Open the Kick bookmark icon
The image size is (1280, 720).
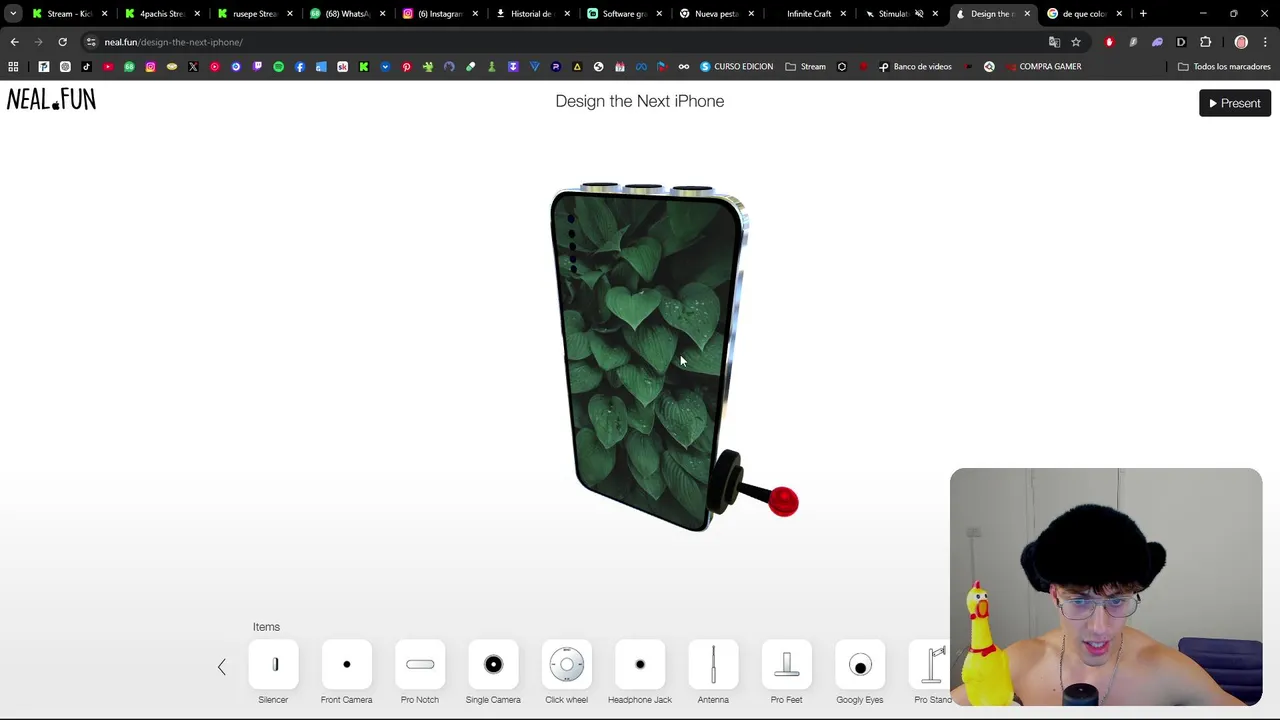[x=364, y=67]
